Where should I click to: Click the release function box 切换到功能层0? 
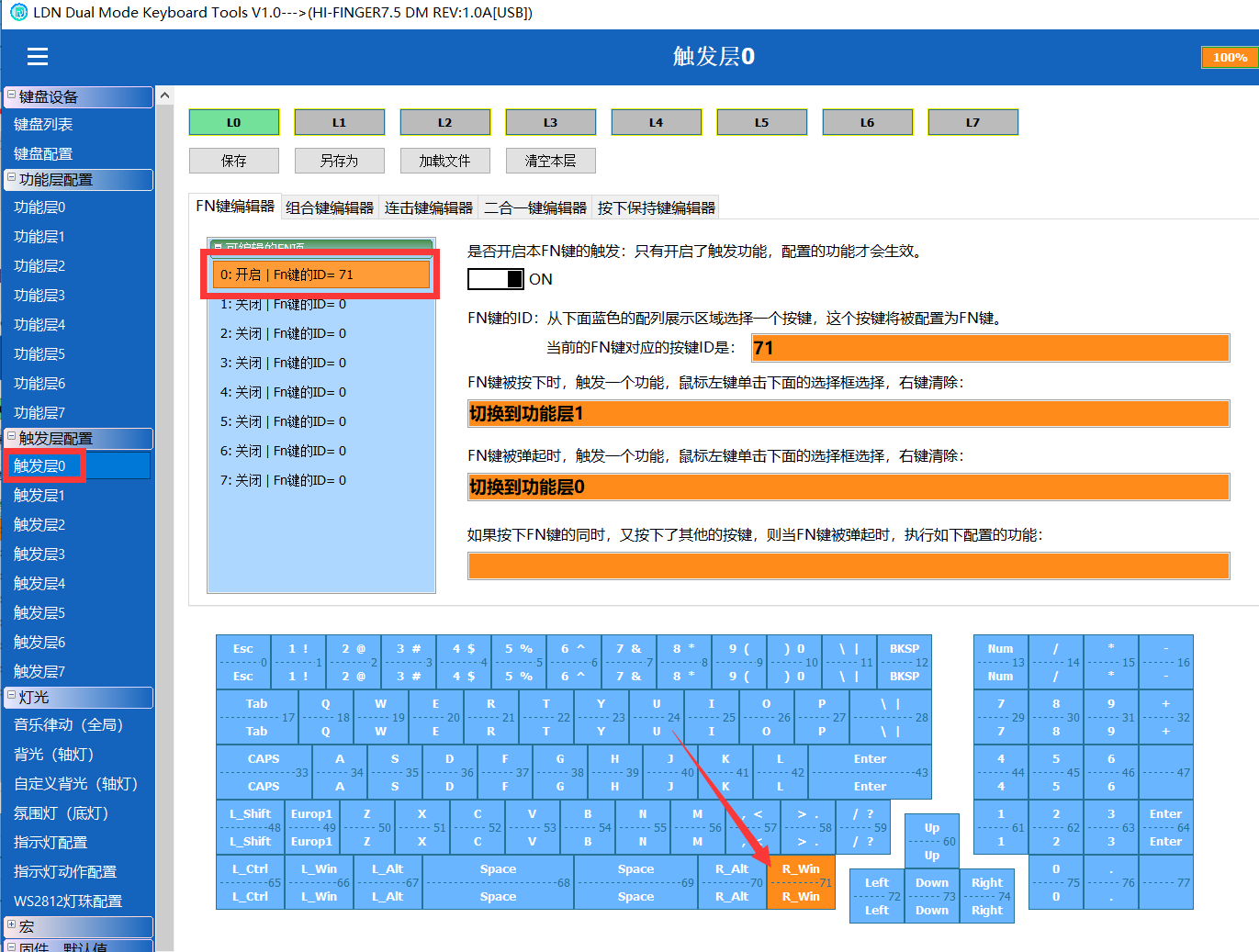click(x=849, y=487)
